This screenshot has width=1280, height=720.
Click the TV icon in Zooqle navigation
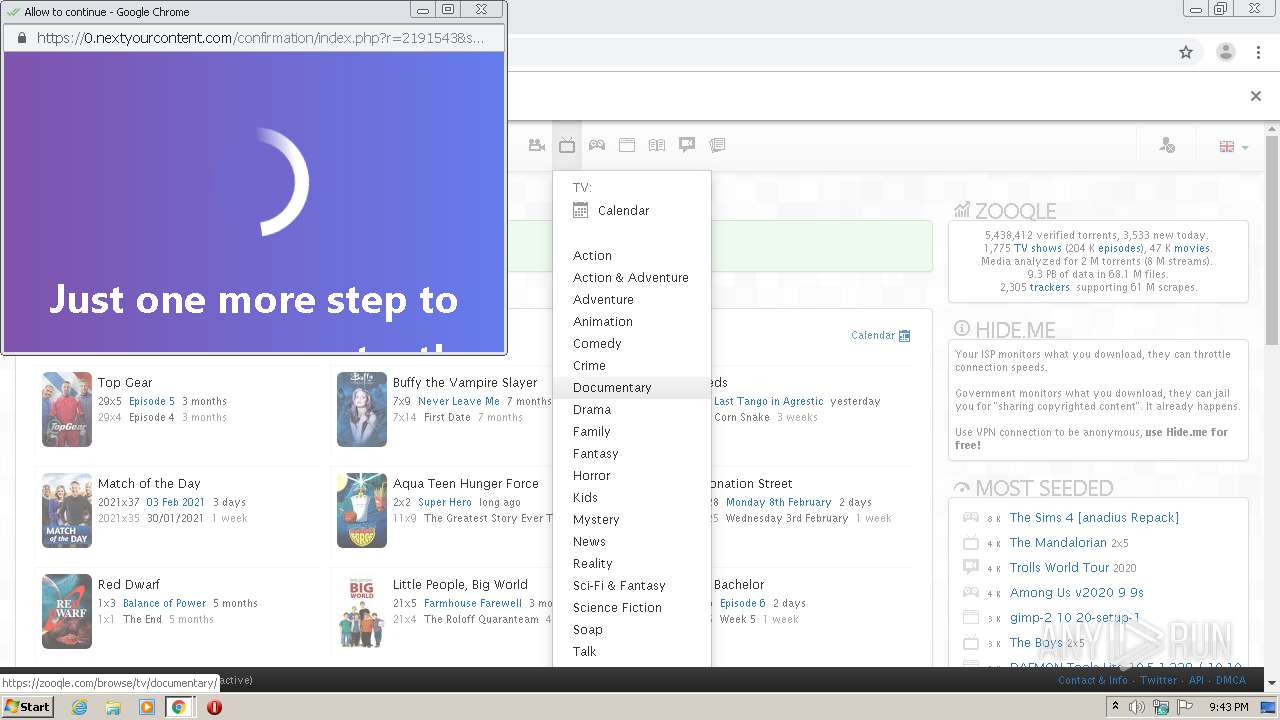click(x=567, y=145)
